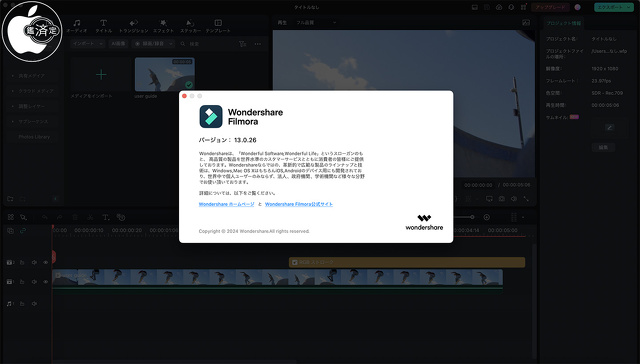Viewport: 640px width, 364px height.
Task: Click the speed clock icon in timeline toolbar
Action: pos(121,217)
